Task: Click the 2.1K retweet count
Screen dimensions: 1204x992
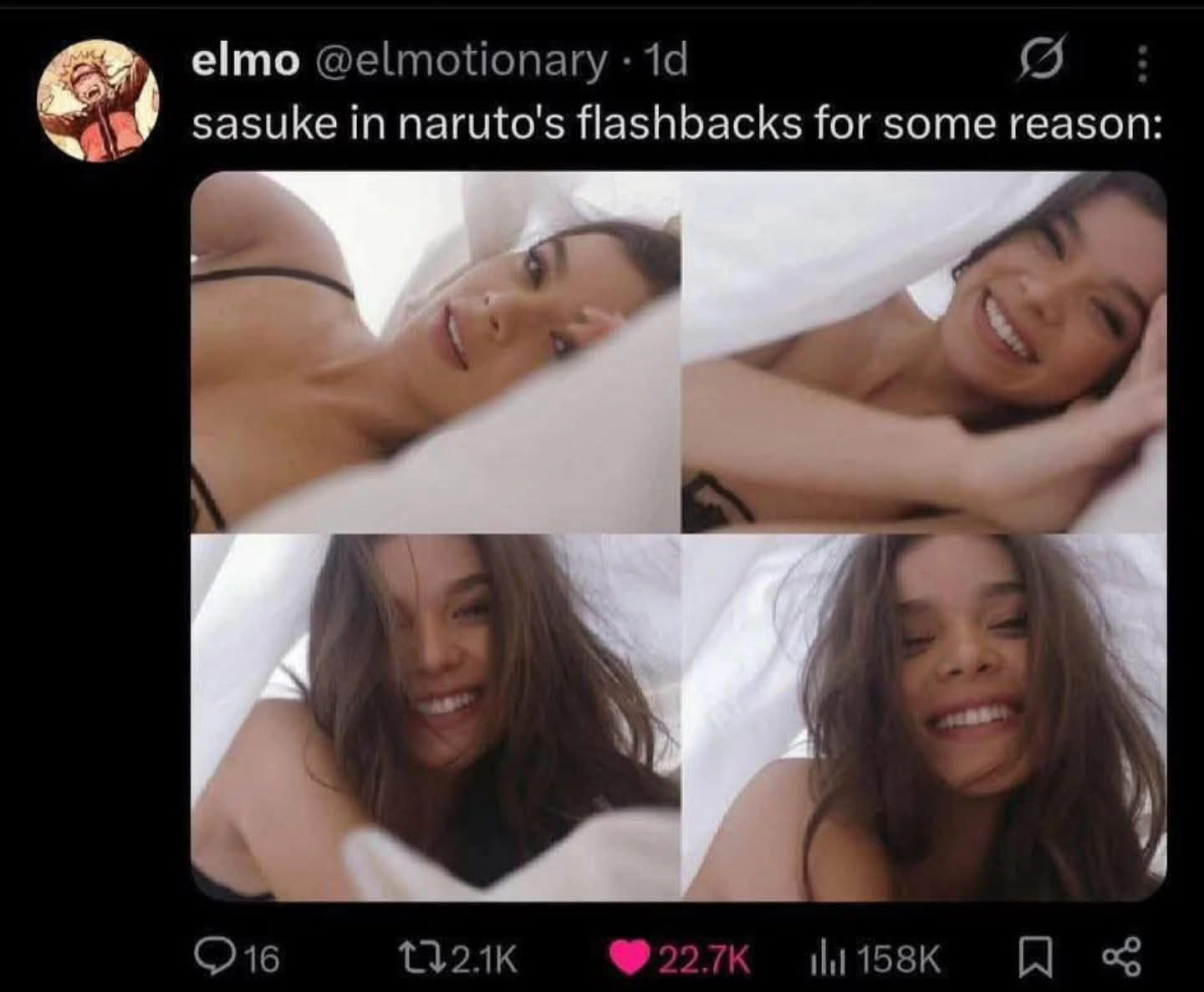Action: coord(485,959)
